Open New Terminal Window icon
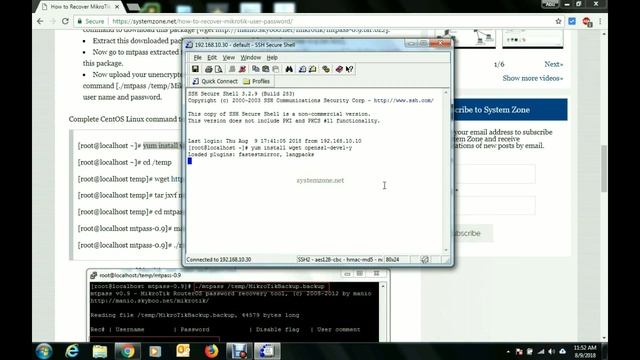Viewport: 640px width, 360px height. (x=302, y=69)
